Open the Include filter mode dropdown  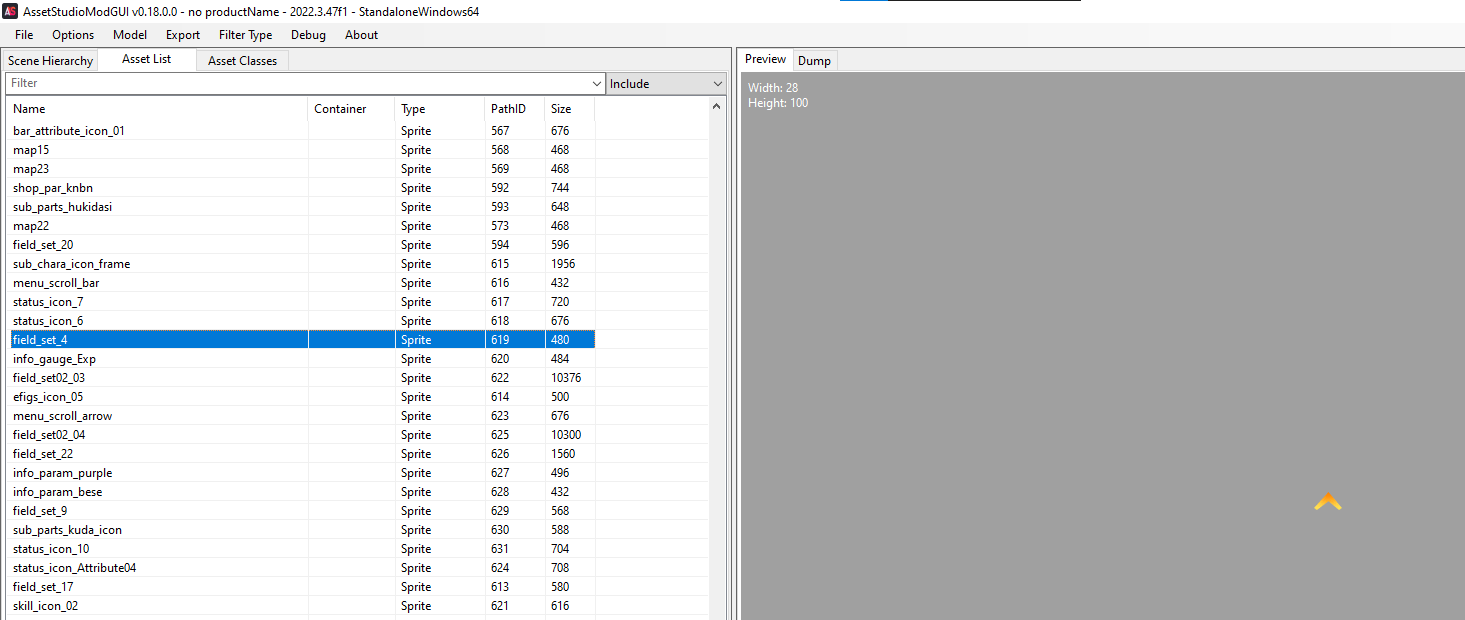click(666, 83)
